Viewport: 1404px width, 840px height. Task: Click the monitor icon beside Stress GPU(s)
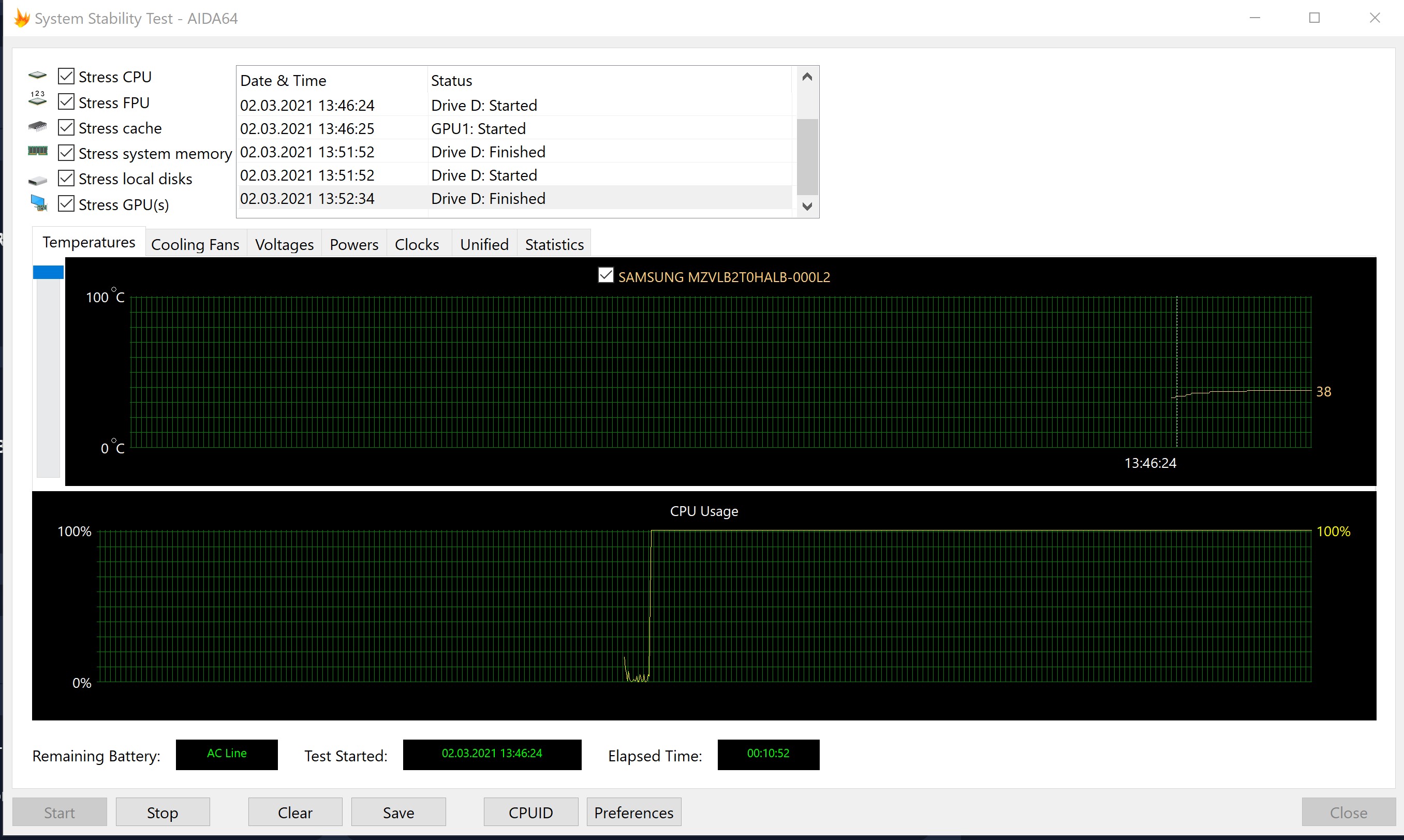pos(38,203)
